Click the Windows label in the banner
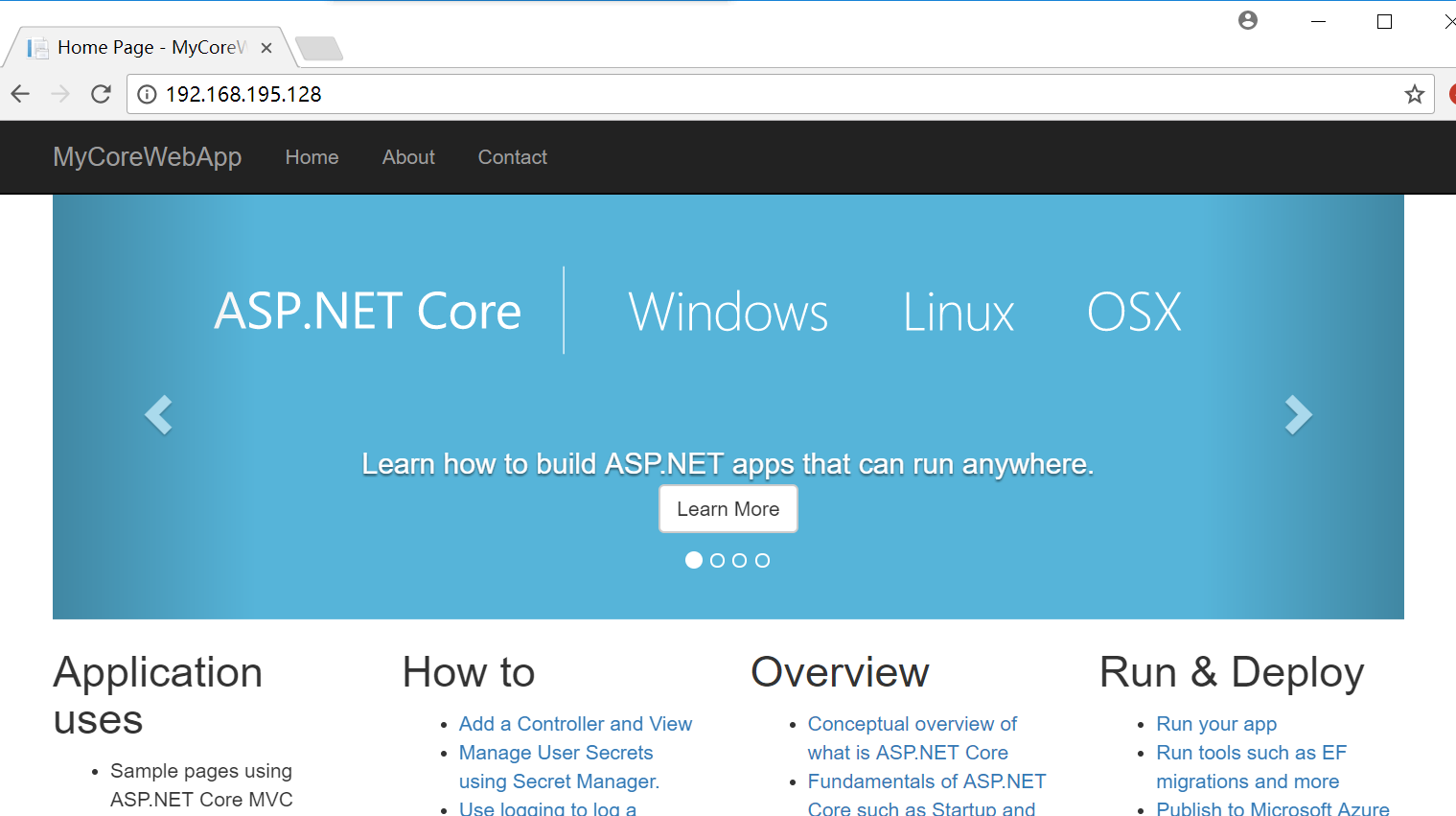The image size is (1456, 816). (728, 313)
